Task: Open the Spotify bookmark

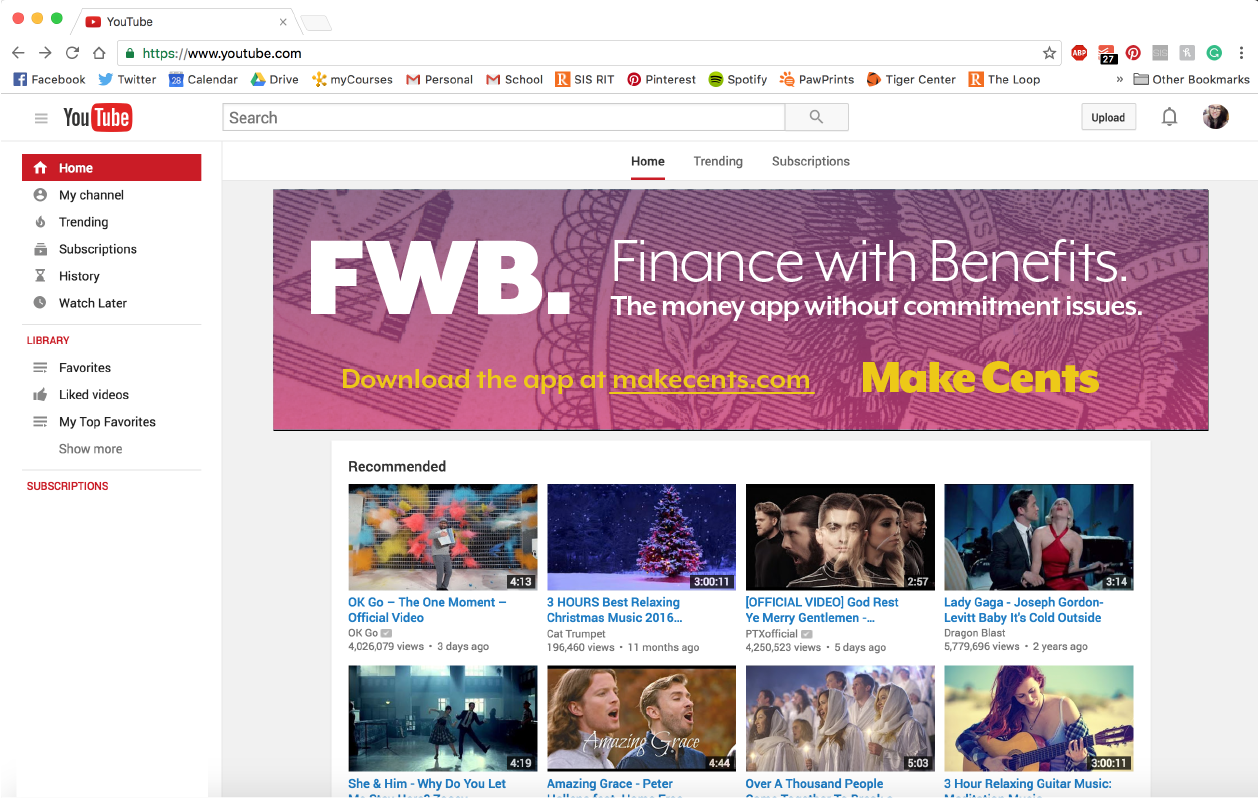Action: (737, 79)
